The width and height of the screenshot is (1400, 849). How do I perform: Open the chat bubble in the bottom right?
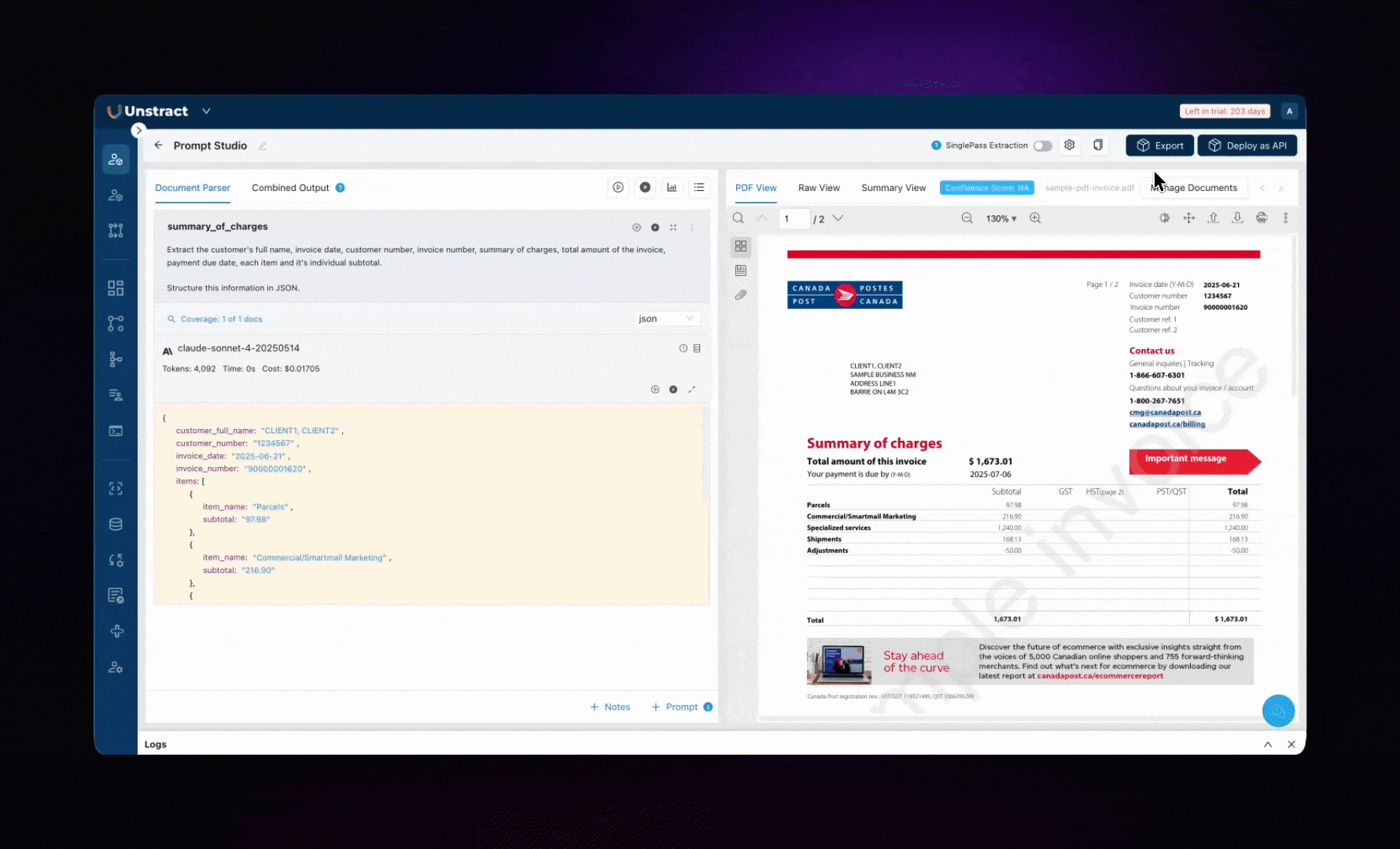pos(1278,711)
